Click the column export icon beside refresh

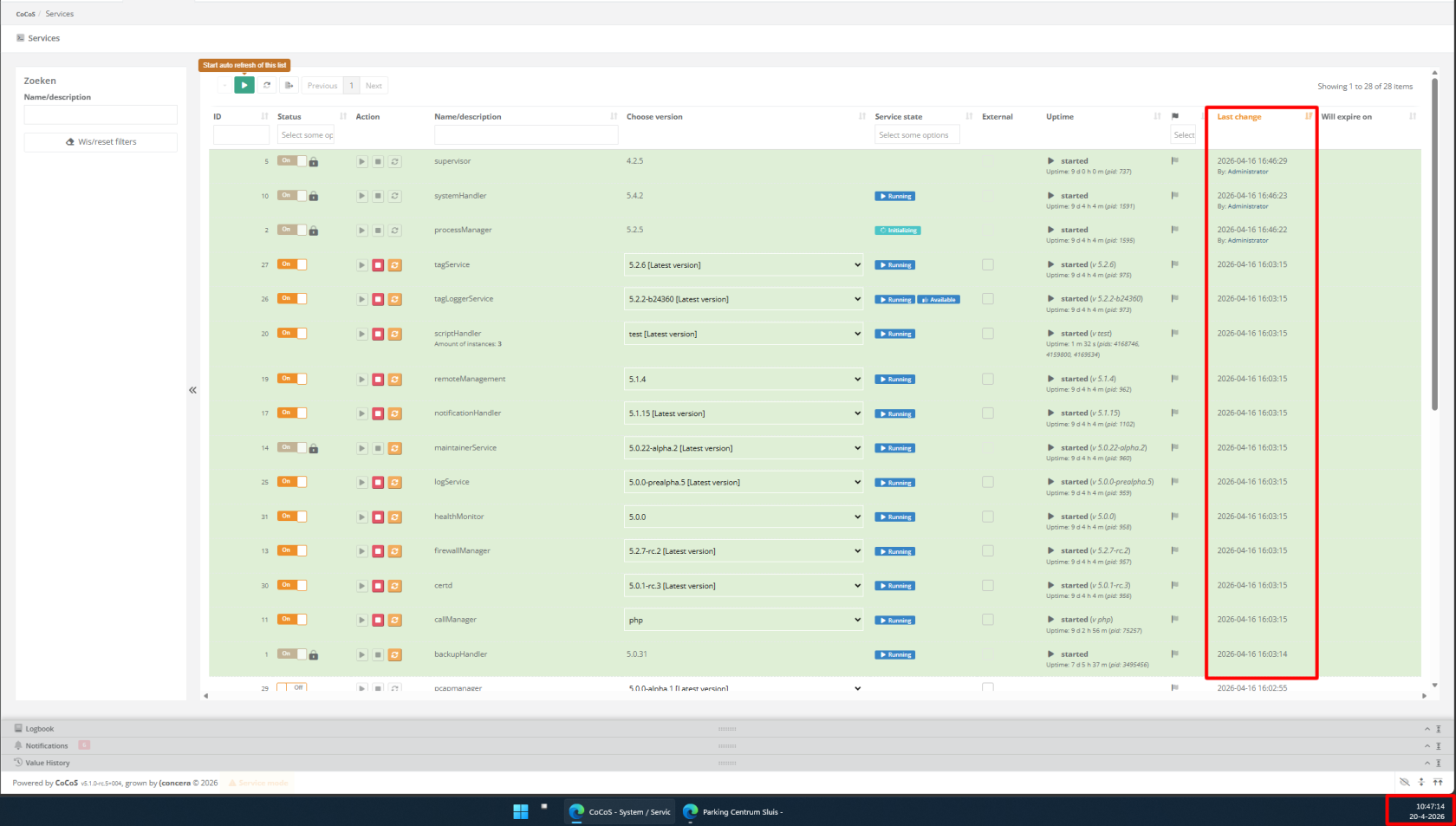(289, 85)
